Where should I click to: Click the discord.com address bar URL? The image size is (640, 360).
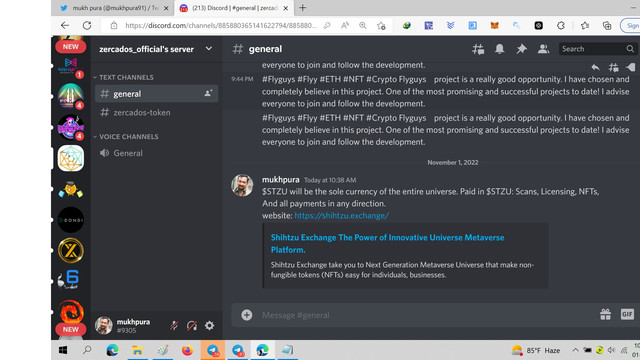[220, 25]
